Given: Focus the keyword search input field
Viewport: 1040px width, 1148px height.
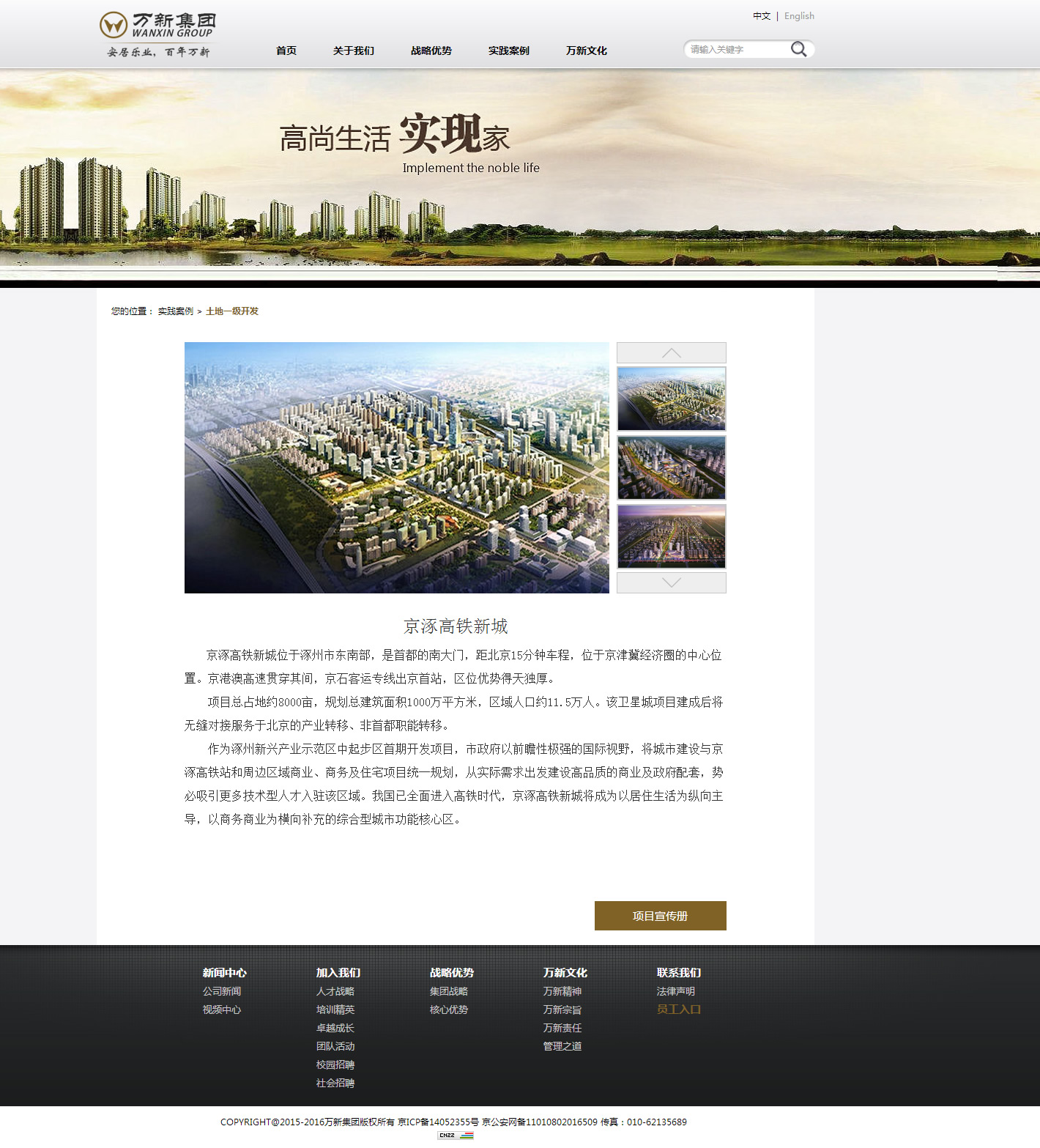Looking at the screenshot, I should click(738, 49).
